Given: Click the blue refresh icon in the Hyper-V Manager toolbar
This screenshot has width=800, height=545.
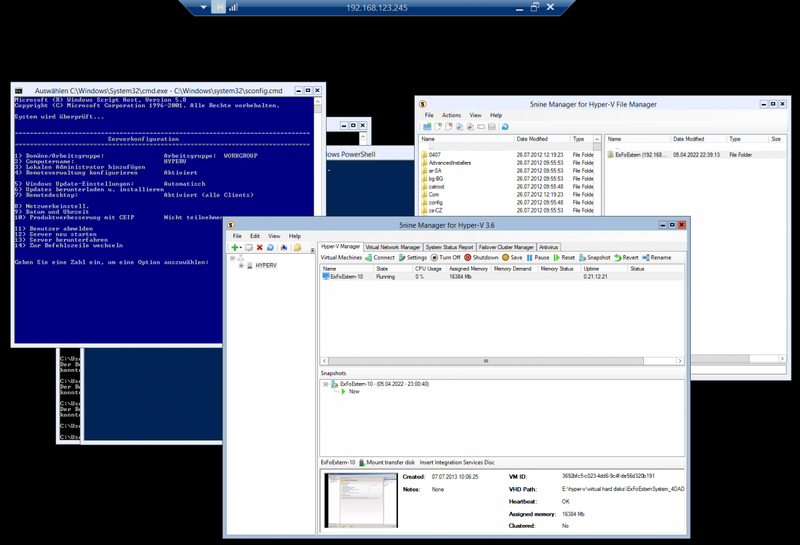Looking at the screenshot, I should (x=270, y=247).
